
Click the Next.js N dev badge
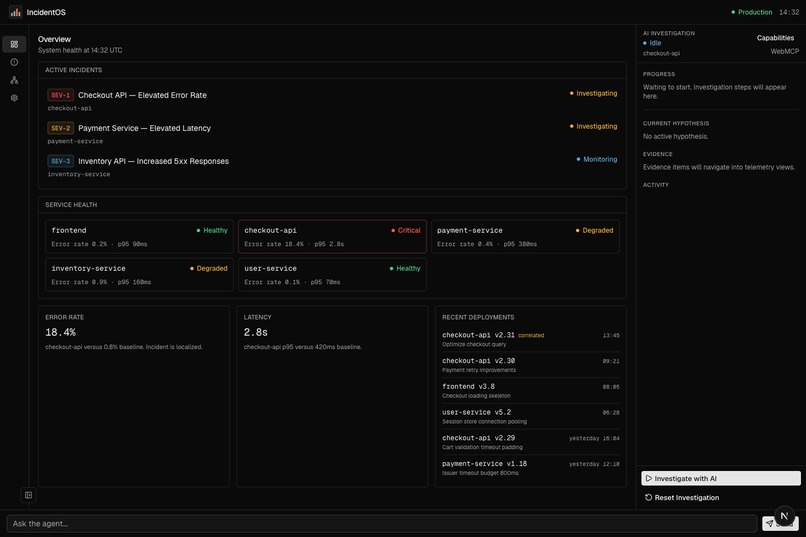(784, 516)
